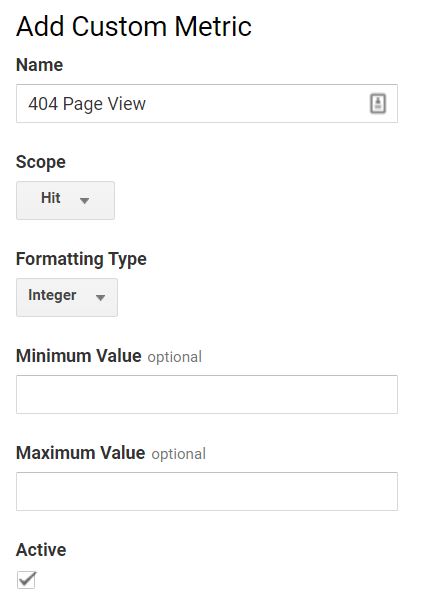Focus the Name text box

coord(207,104)
